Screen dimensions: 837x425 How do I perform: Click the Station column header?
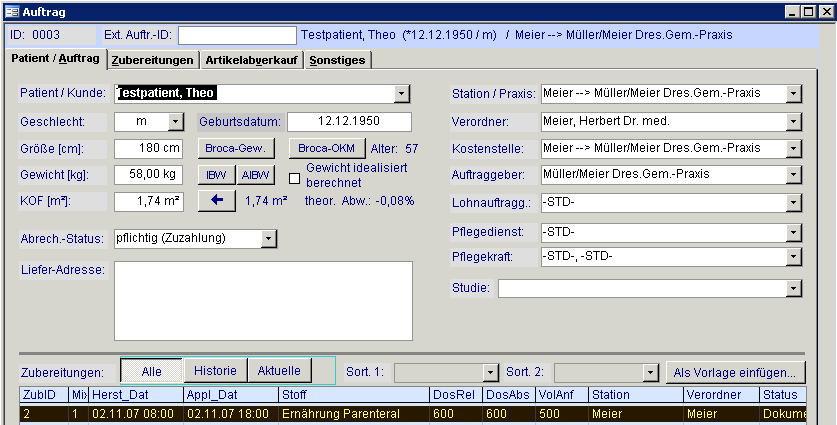pyautogui.click(x=636, y=395)
